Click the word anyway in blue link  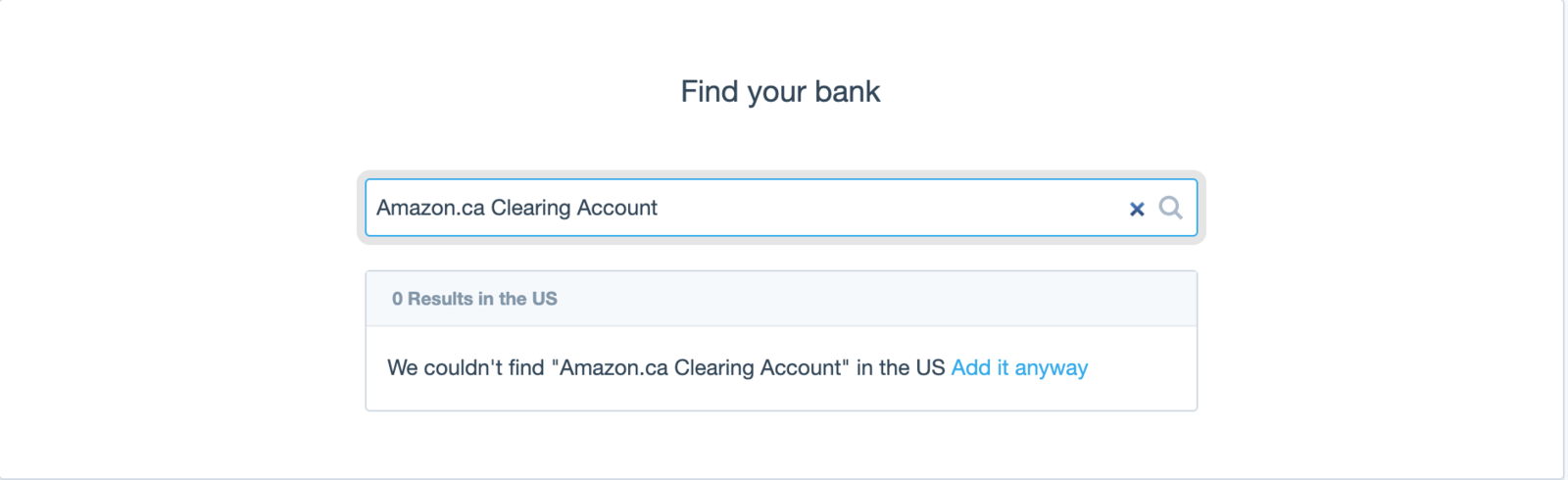coord(1052,368)
